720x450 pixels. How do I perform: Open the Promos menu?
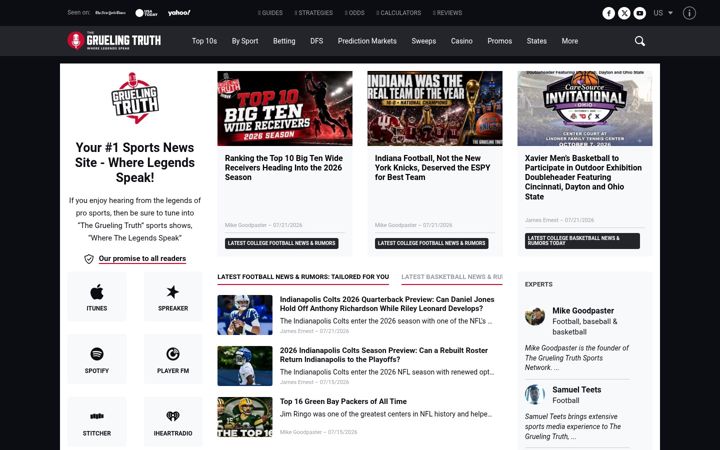[x=500, y=41]
